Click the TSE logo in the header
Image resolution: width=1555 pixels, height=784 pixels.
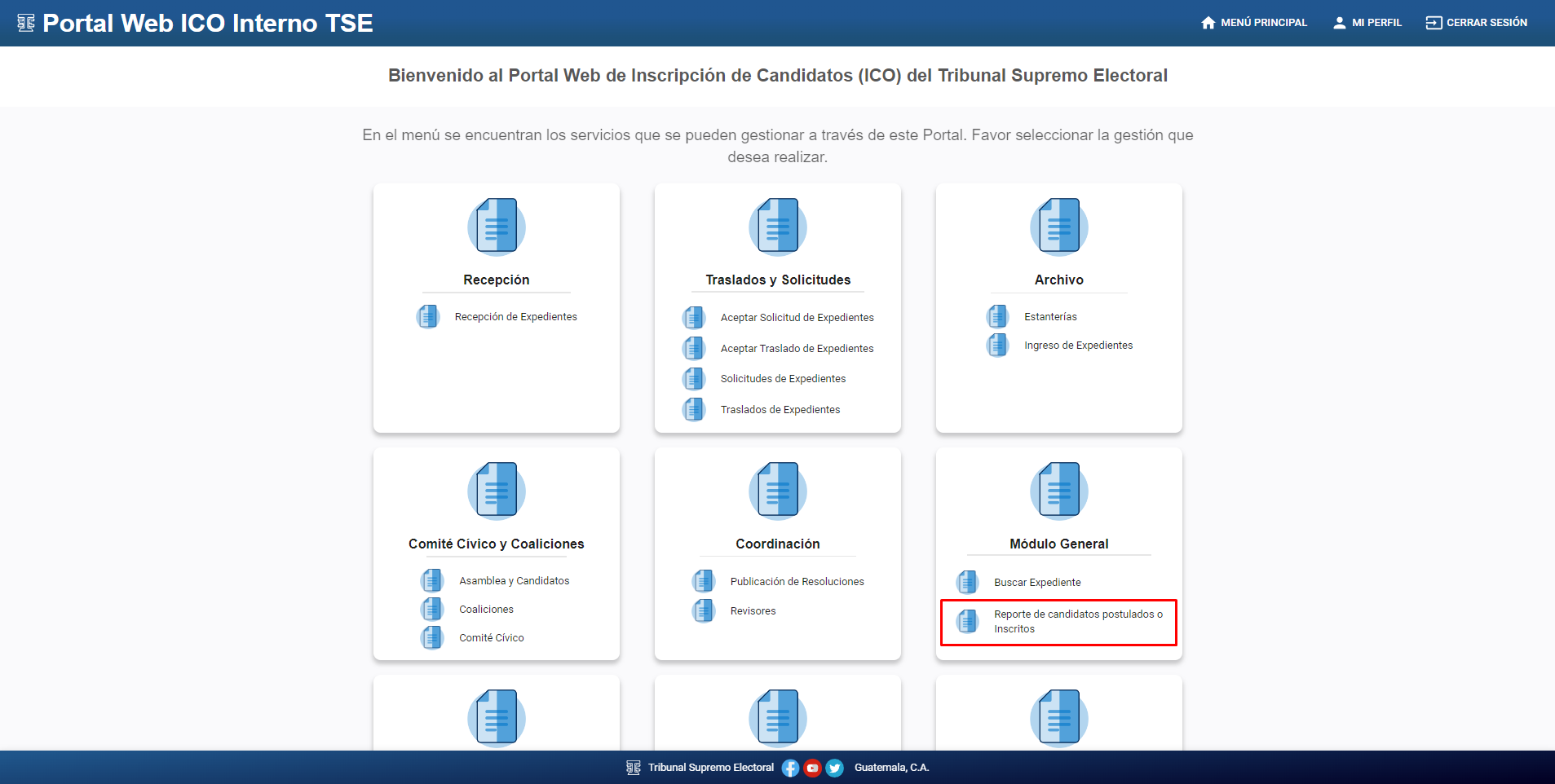tap(26, 22)
